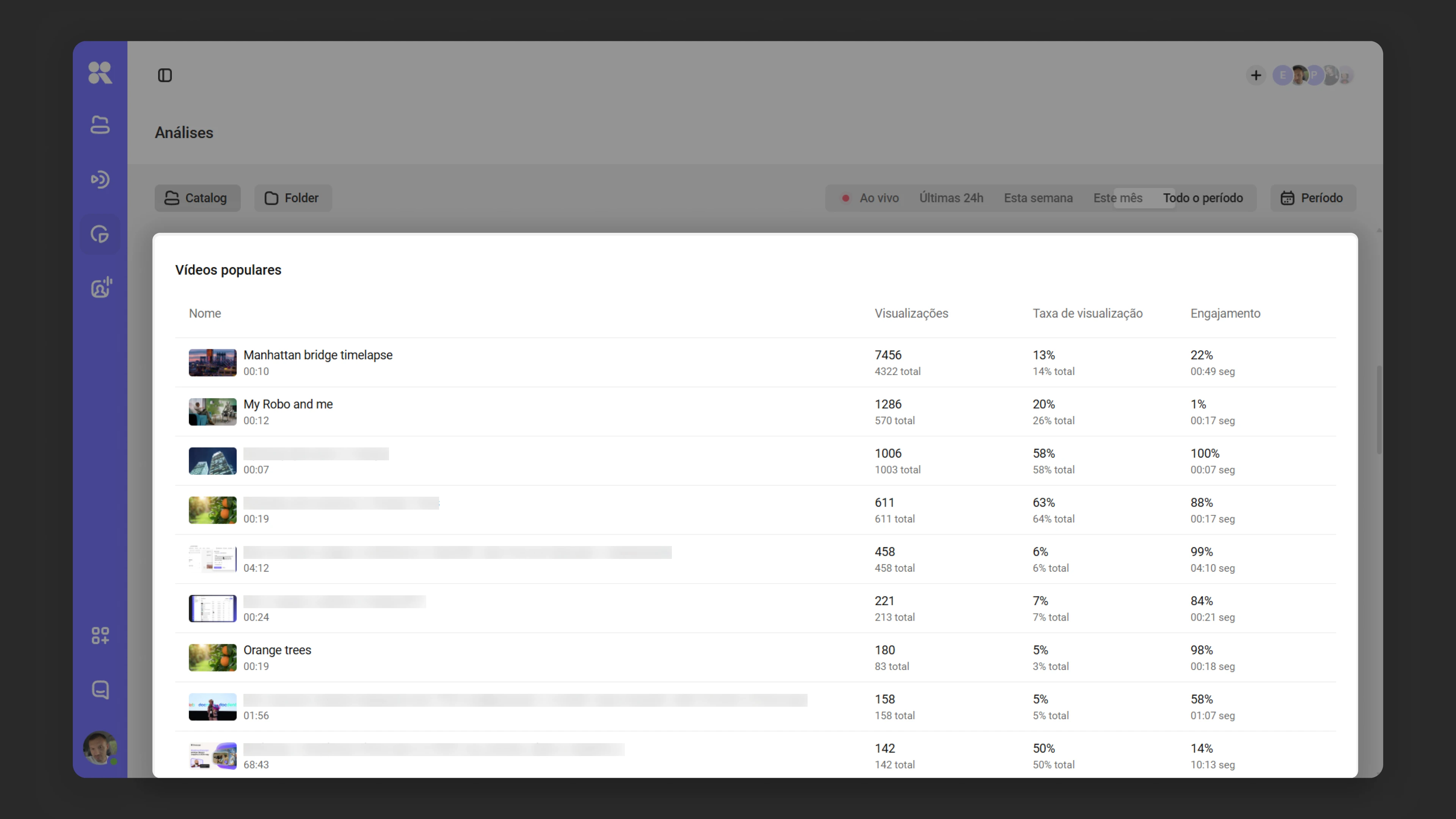Click the Análises page title
The width and height of the screenshot is (1456, 819).
[184, 132]
